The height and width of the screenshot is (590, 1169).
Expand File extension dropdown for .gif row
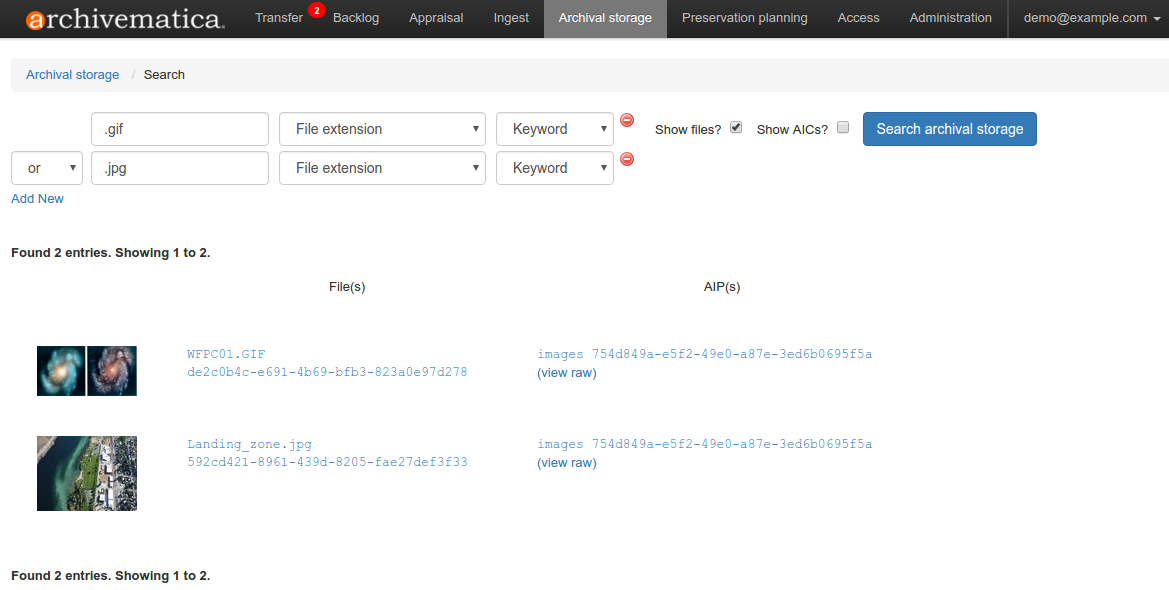tap(382, 129)
